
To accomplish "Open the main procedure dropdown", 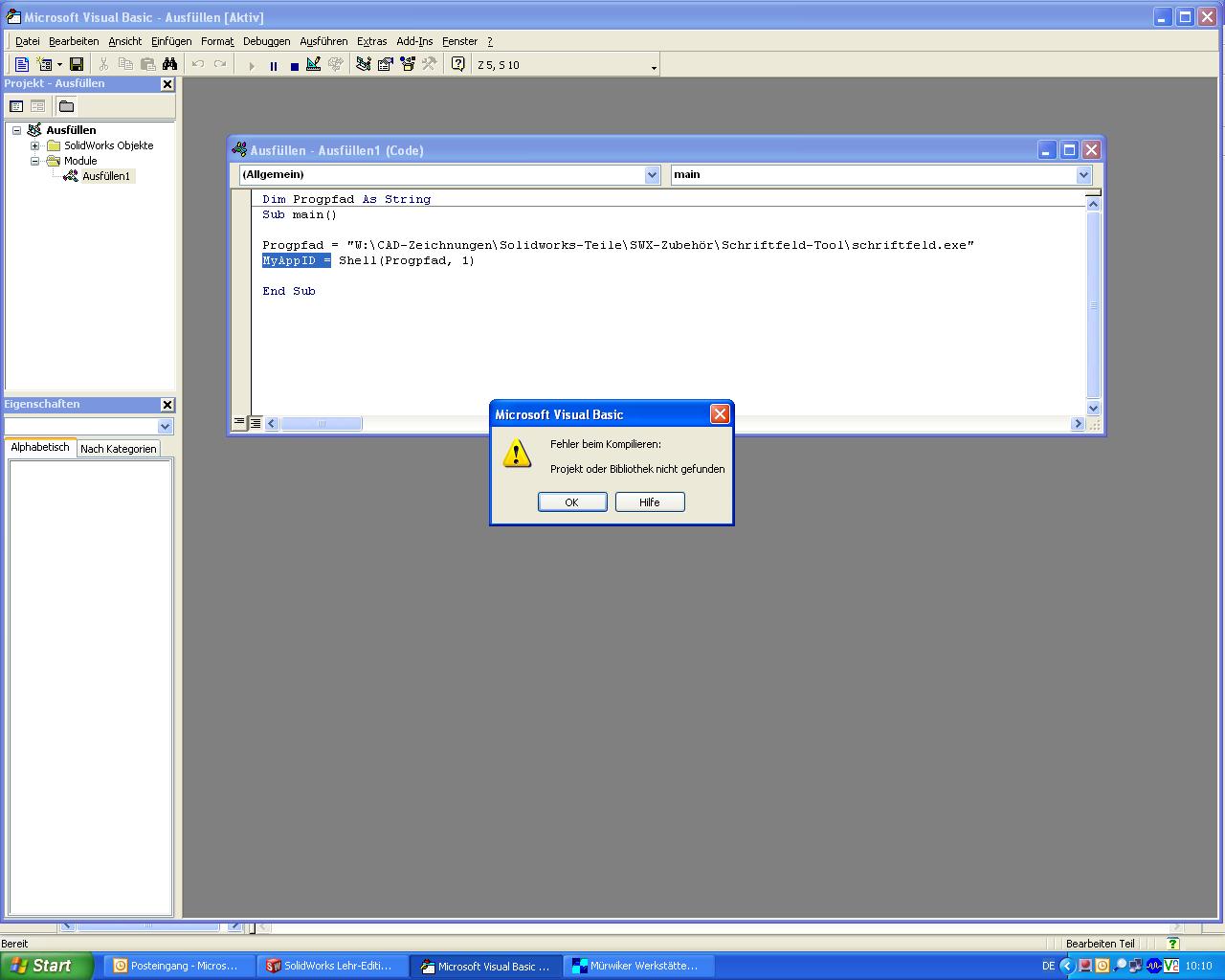I will [x=1083, y=174].
